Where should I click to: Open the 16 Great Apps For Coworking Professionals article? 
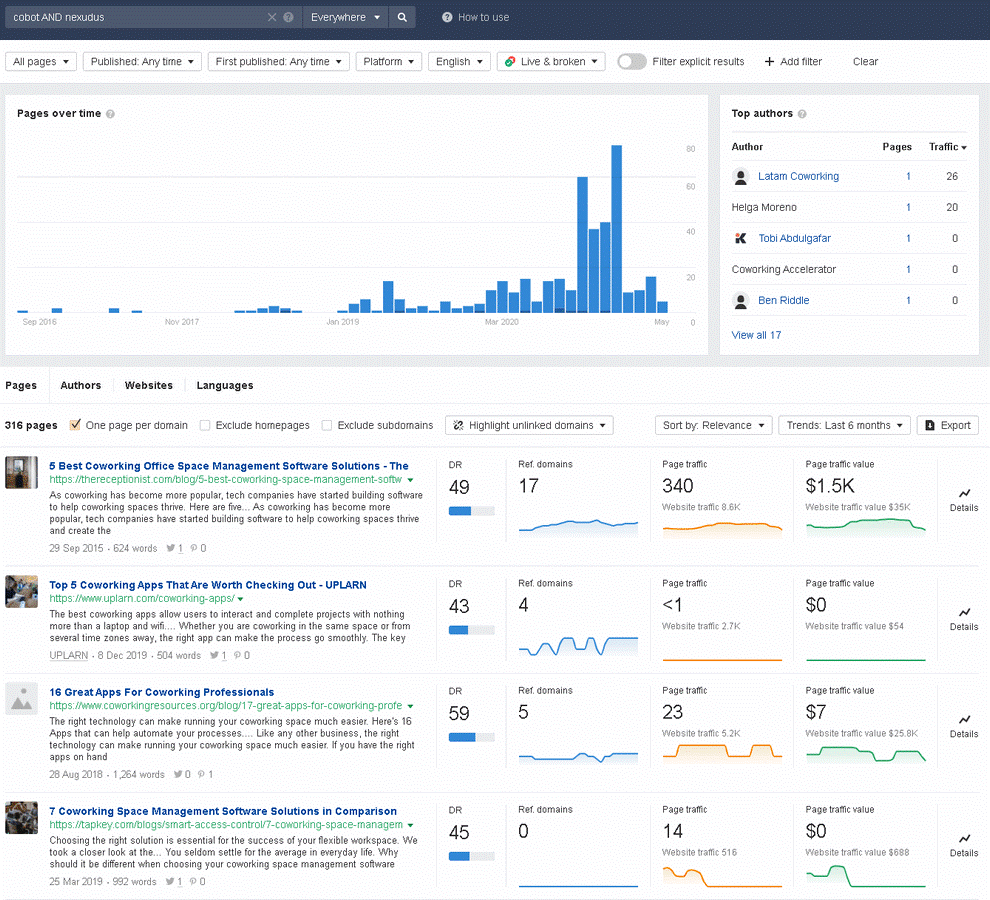click(161, 692)
